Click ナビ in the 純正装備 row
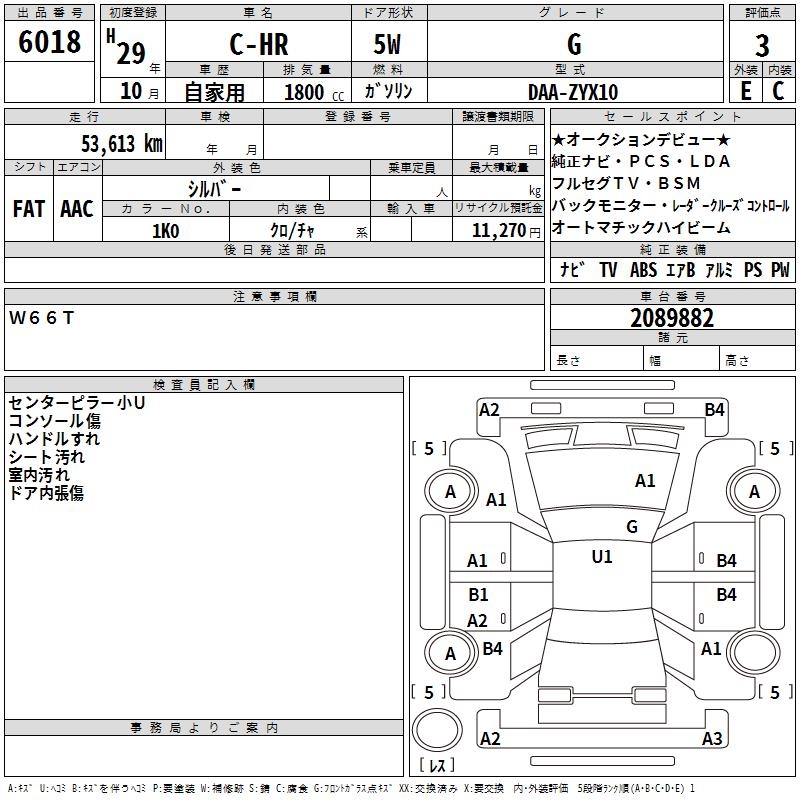The width and height of the screenshot is (800, 800). (x=572, y=269)
